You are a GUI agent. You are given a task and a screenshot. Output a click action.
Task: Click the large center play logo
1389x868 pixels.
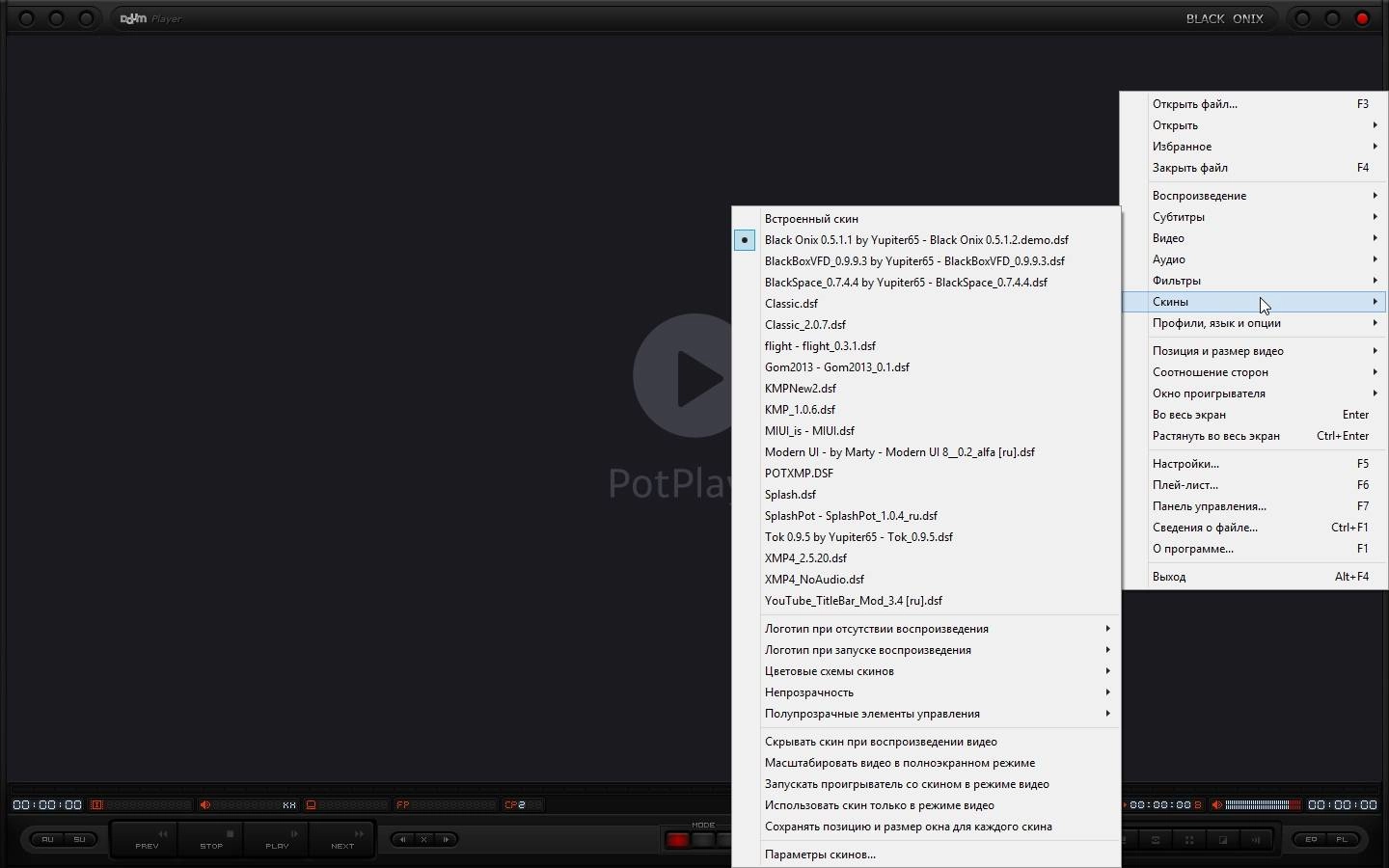682,375
